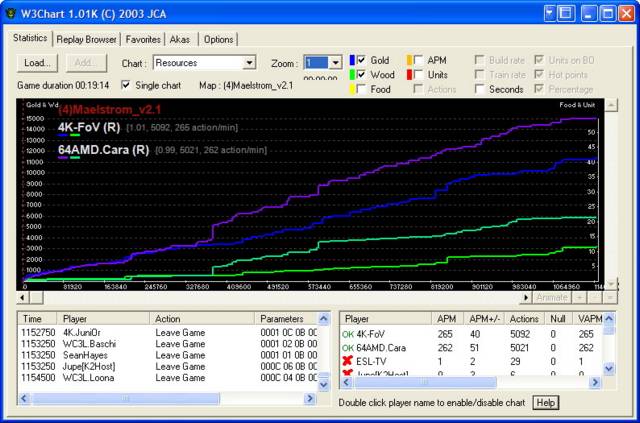
Task: Click the title bar roll-up arrow icon
Action: (x=550, y=13)
